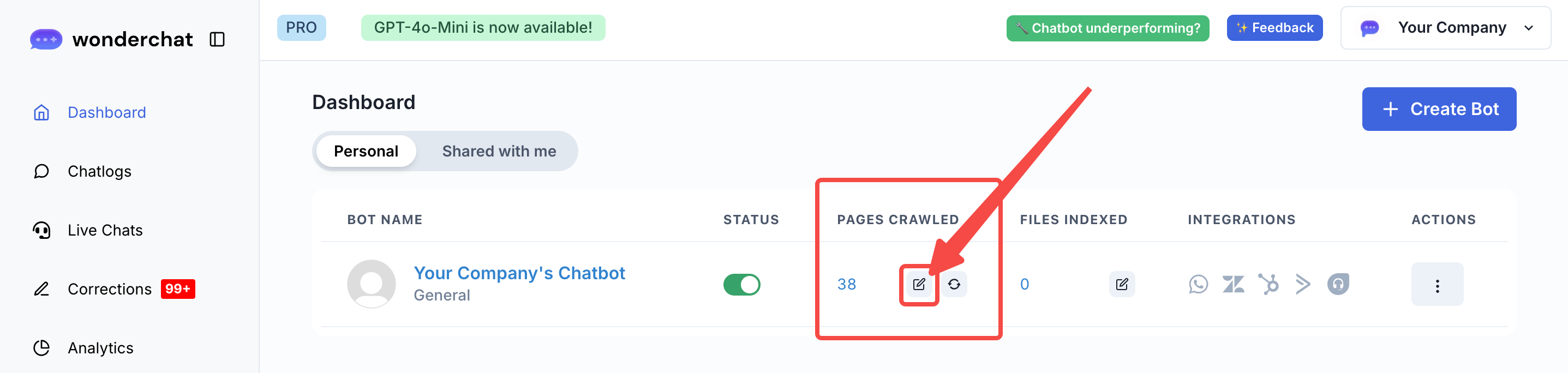1568x373 pixels.
Task: Toggle the chatbot status switch
Action: tap(741, 284)
